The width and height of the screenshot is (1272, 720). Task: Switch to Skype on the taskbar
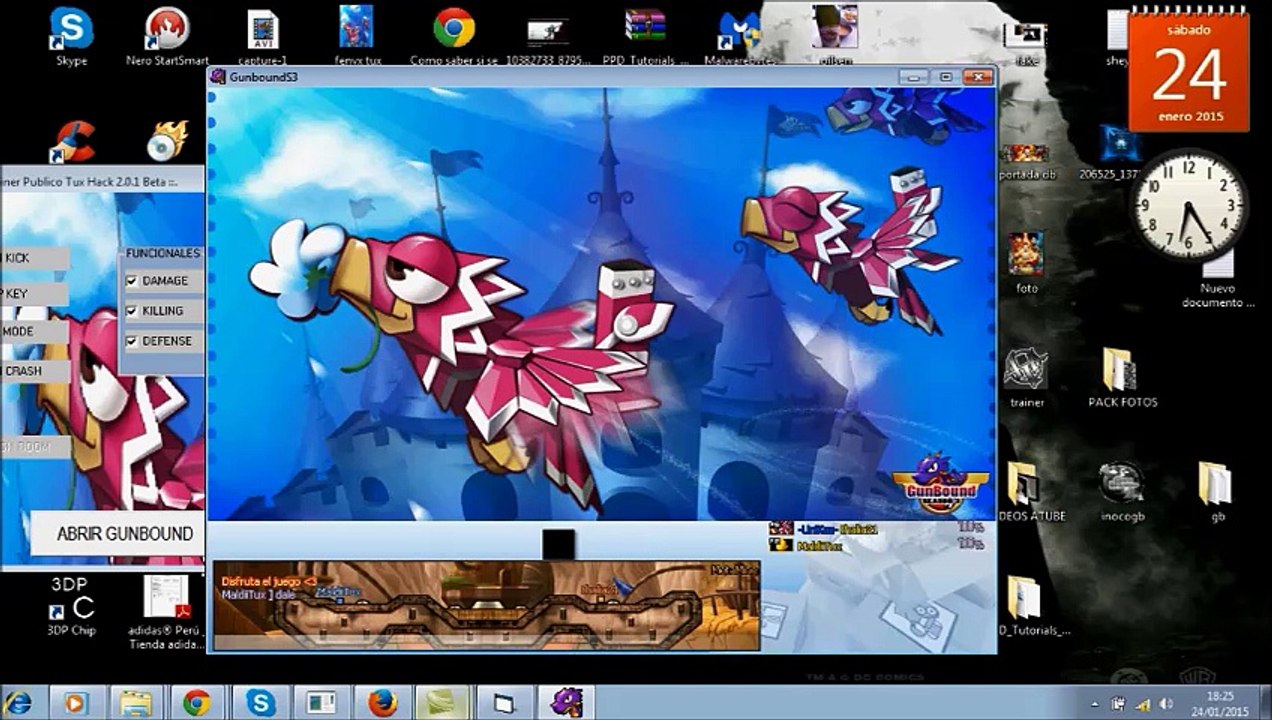coord(260,703)
